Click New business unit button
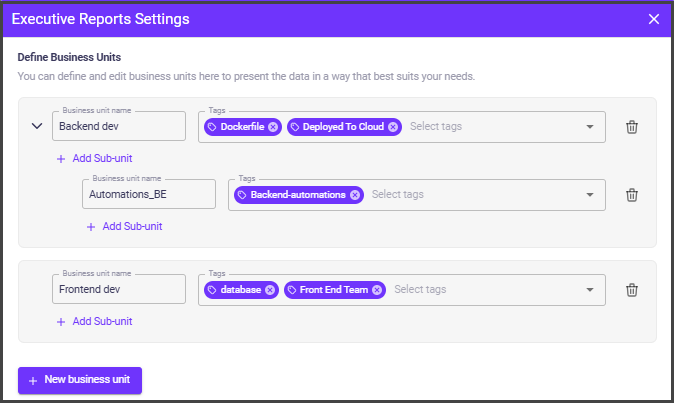The image size is (674, 403). click(80, 381)
